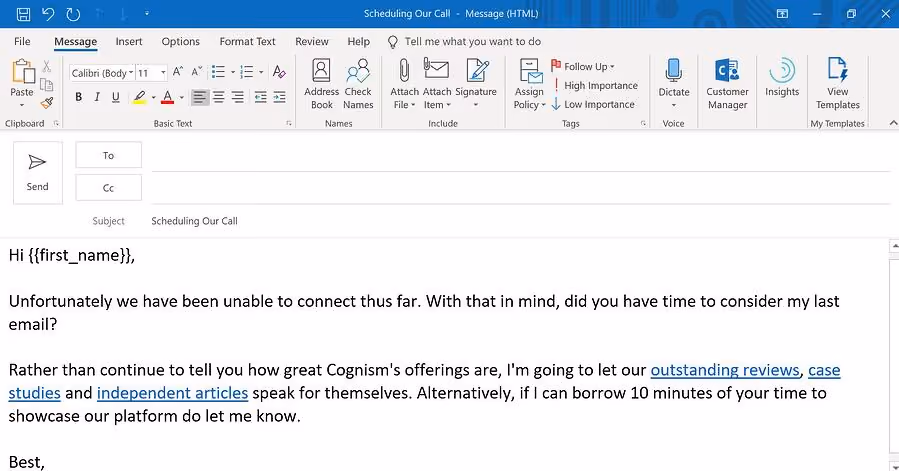The width and height of the screenshot is (899, 471).
Task: Click the Subject field
Action: (x=519, y=221)
